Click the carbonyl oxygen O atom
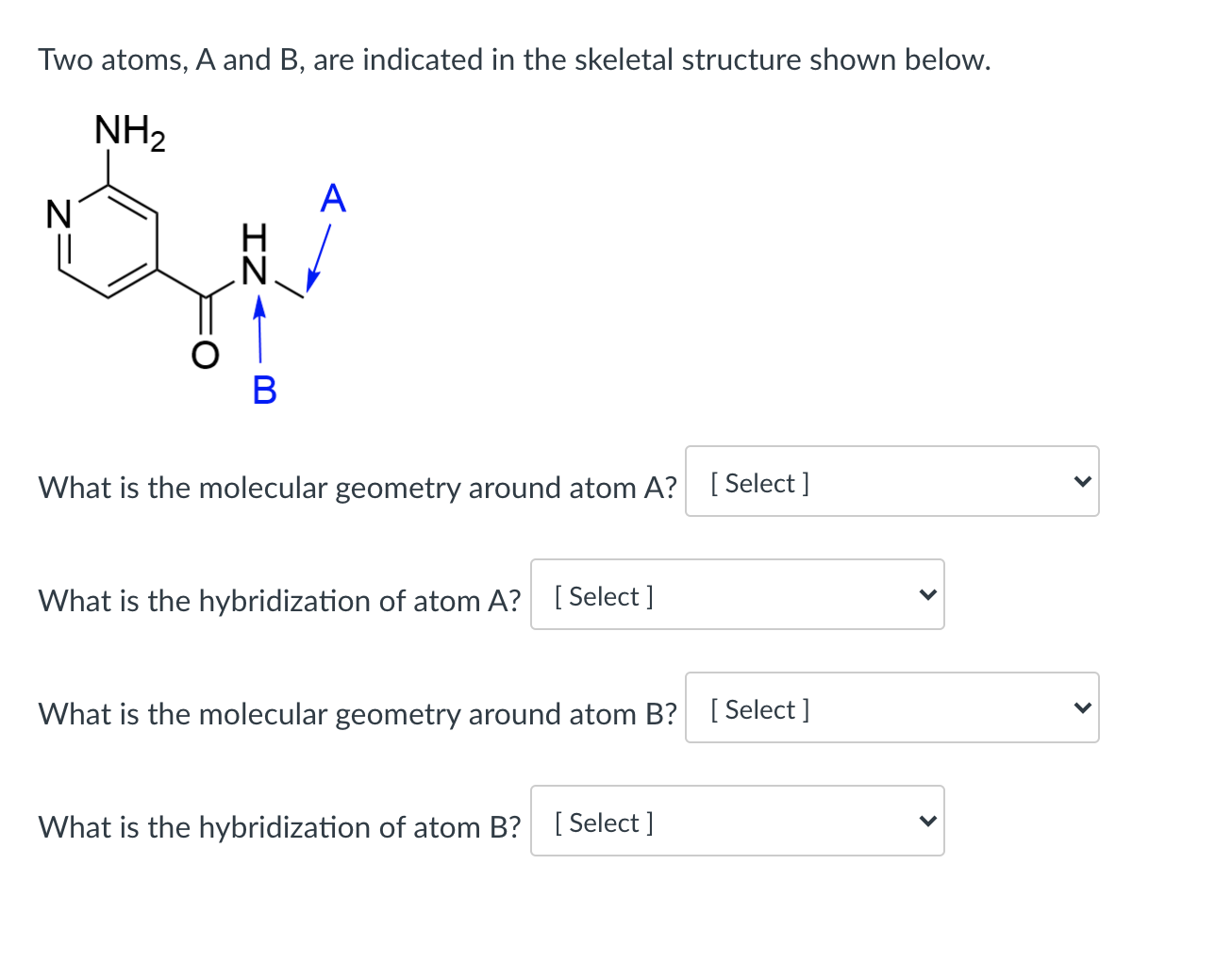The image size is (1232, 964). tap(204, 356)
